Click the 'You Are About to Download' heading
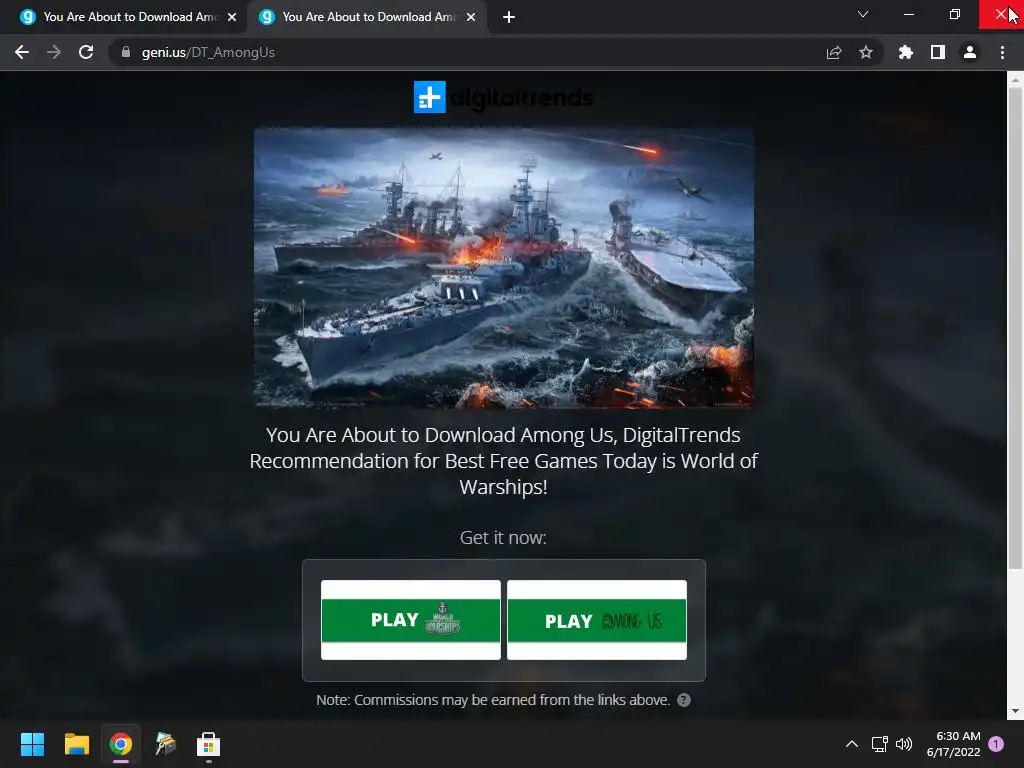 504,461
